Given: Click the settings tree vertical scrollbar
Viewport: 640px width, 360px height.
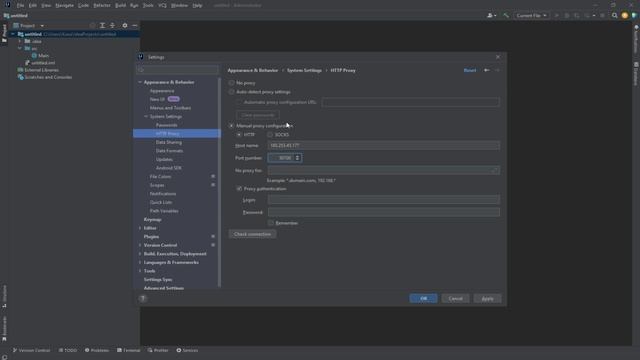Looking at the screenshot, I should tap(220, 182).
